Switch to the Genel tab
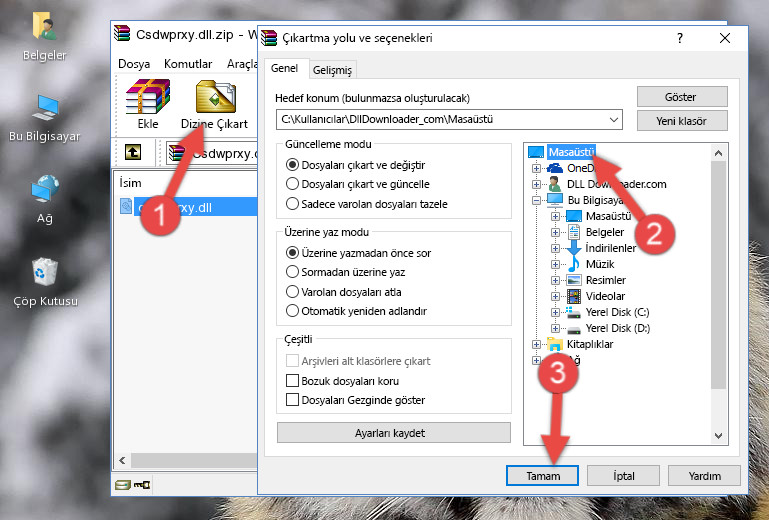 coord(284,68)
